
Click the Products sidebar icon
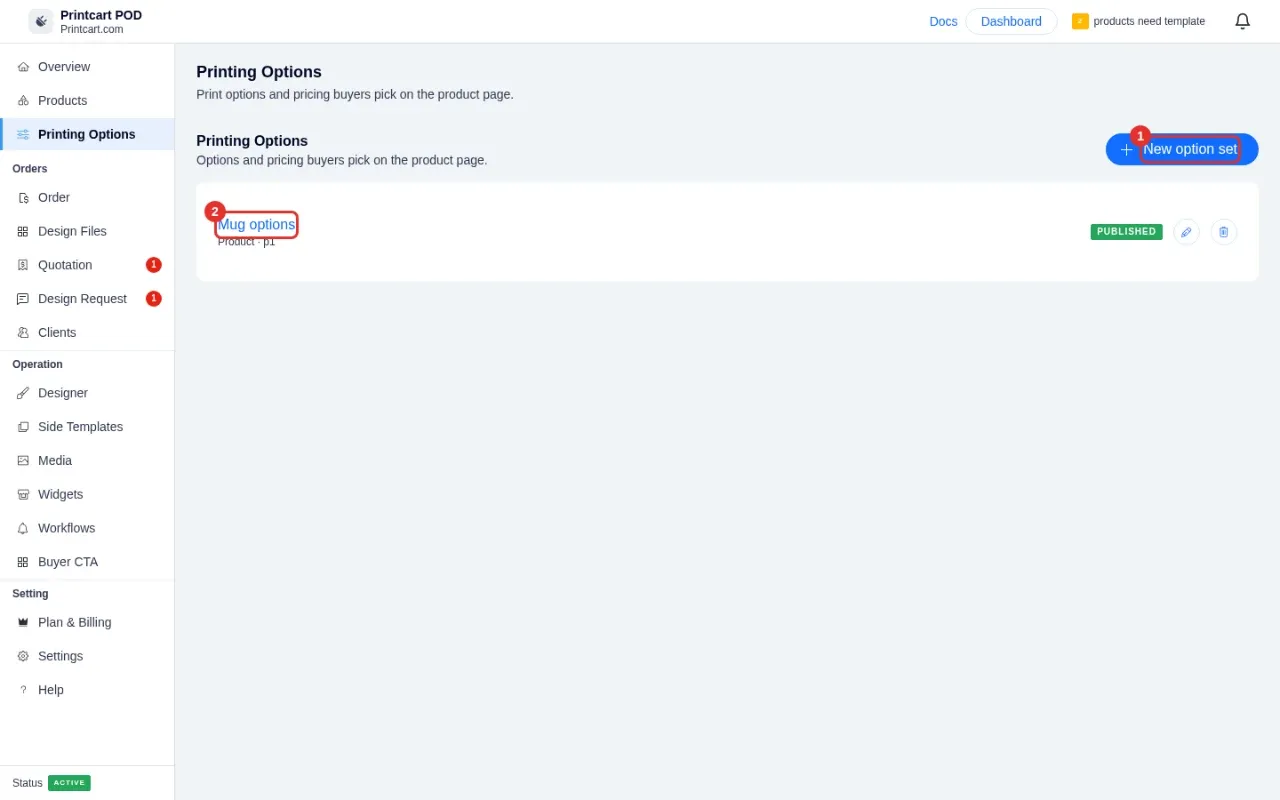coord(23,101)
